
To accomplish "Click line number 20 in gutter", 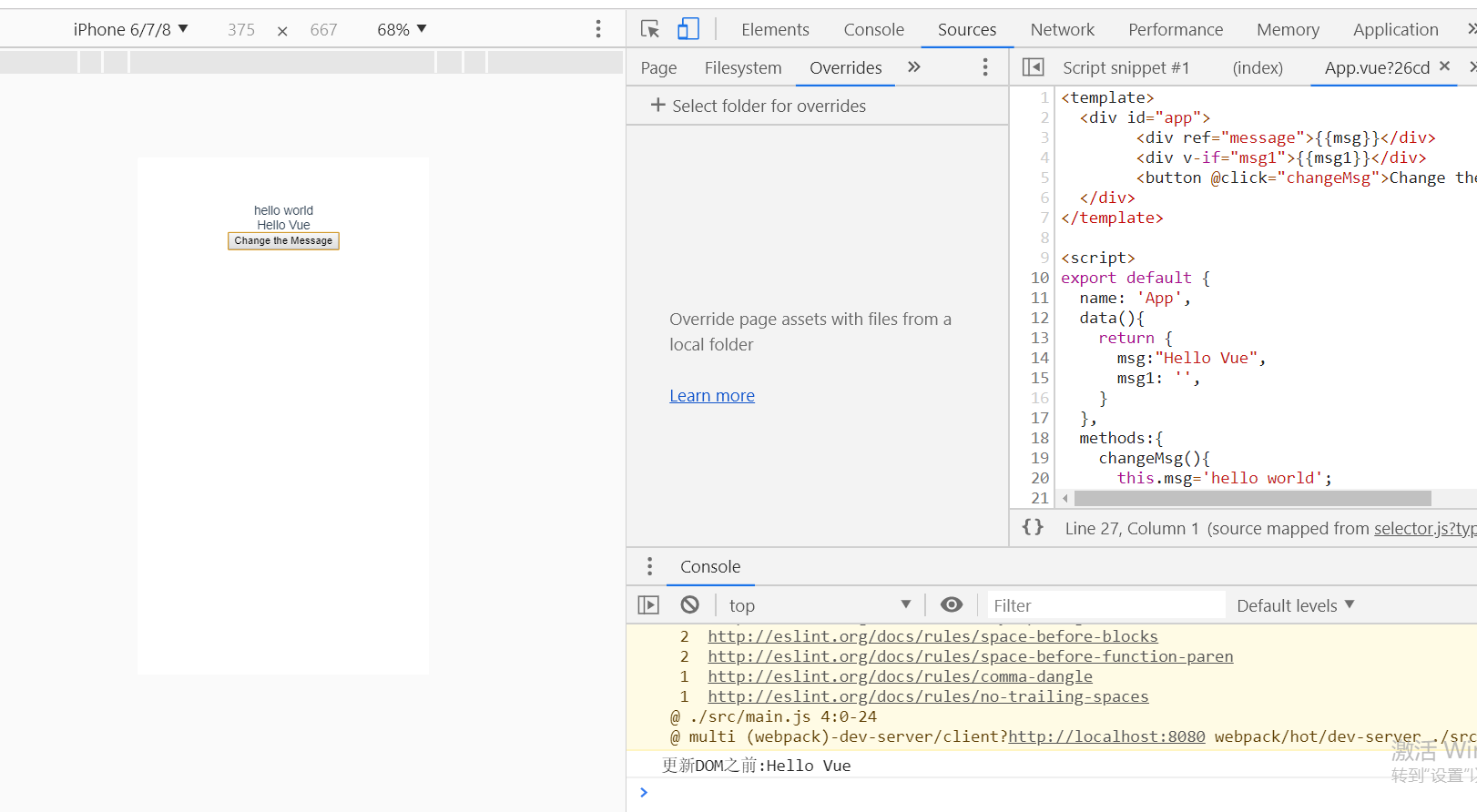I will (1040, 478).
